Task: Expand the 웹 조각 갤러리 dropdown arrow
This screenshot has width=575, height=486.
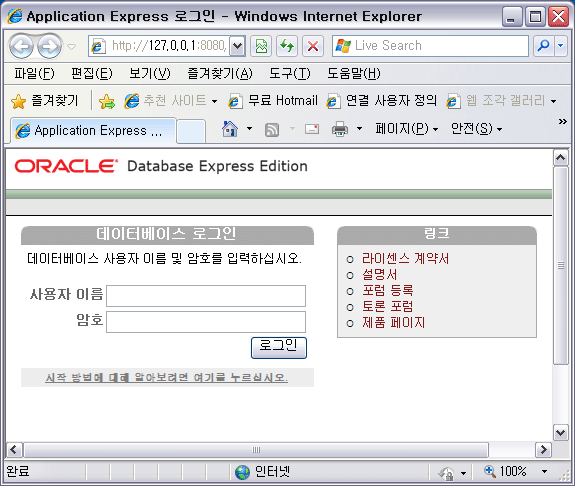Action: [553, 101]
